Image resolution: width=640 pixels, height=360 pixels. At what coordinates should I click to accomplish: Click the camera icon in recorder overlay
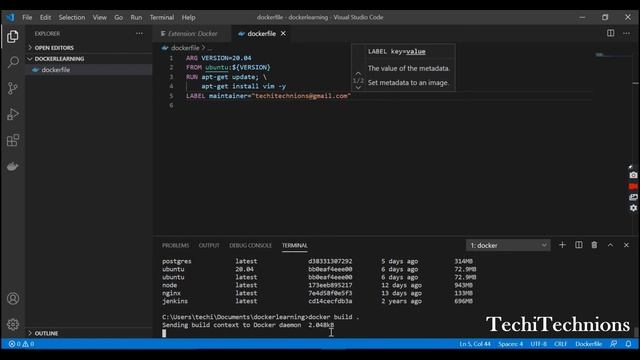633,175
